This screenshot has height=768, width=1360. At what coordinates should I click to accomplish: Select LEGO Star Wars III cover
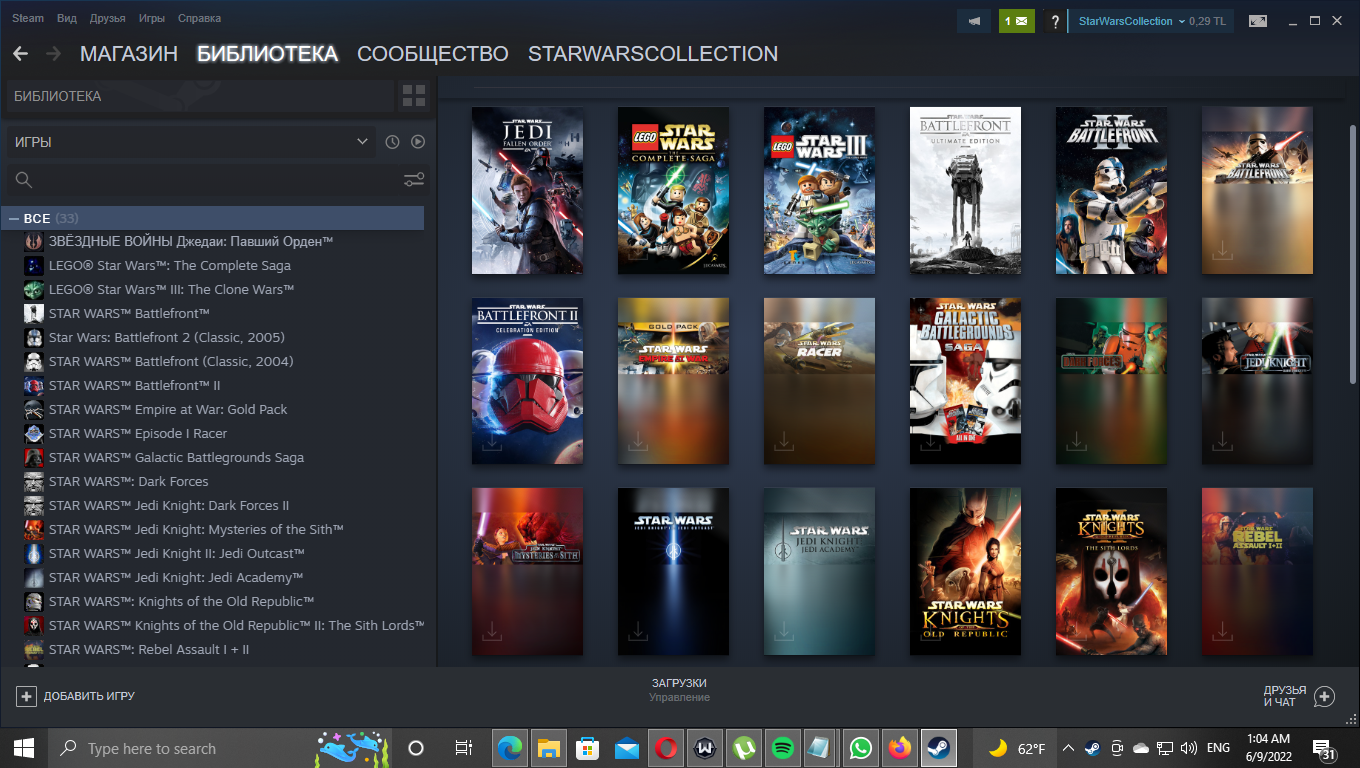pyautogui.click(x=819, y=190)
